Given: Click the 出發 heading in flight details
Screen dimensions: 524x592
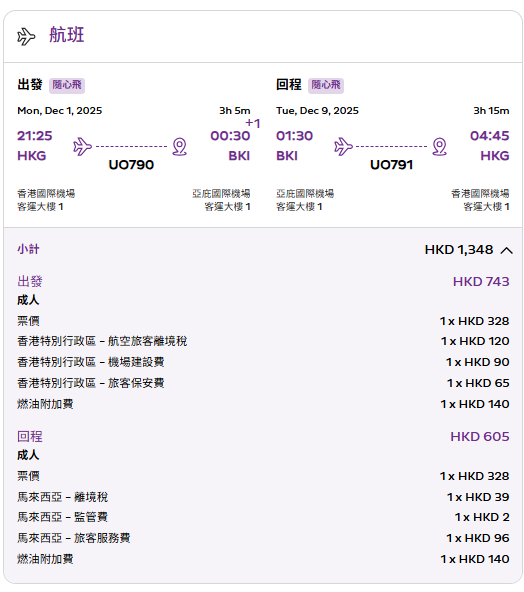Looking at the screenshot, I should click(x=30, y=84).
